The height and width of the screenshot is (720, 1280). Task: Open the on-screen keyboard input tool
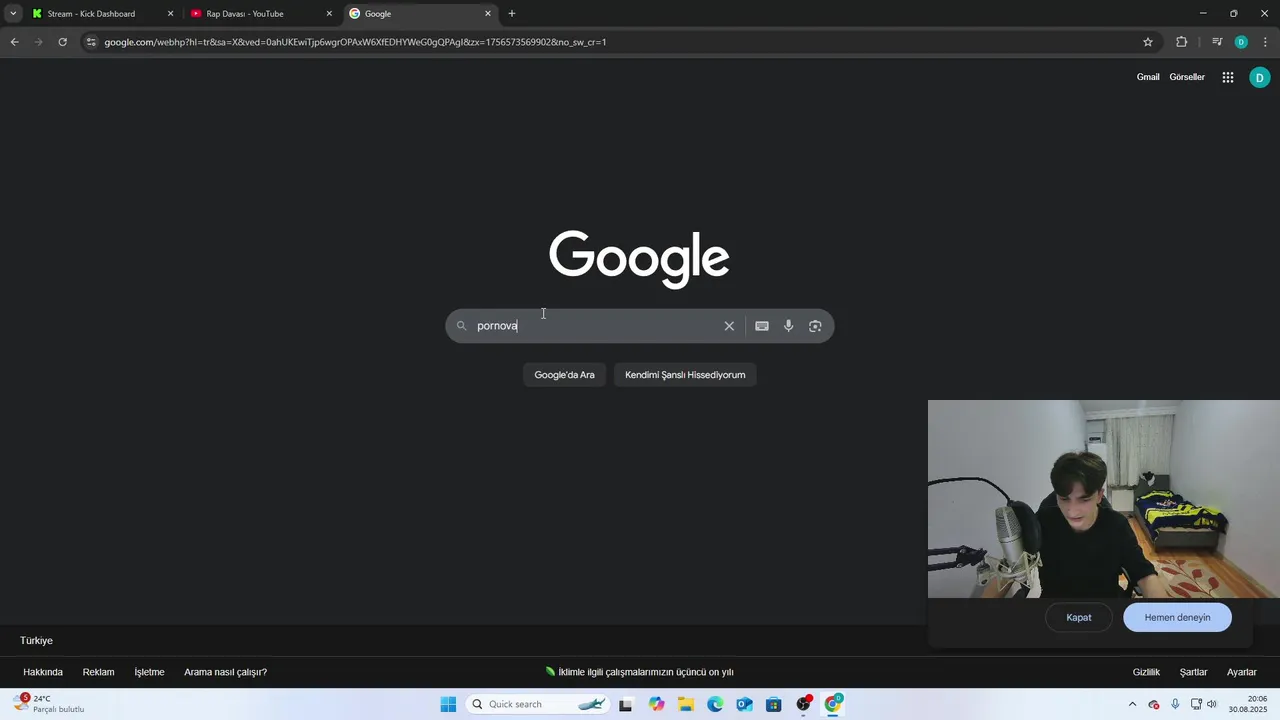762,326
